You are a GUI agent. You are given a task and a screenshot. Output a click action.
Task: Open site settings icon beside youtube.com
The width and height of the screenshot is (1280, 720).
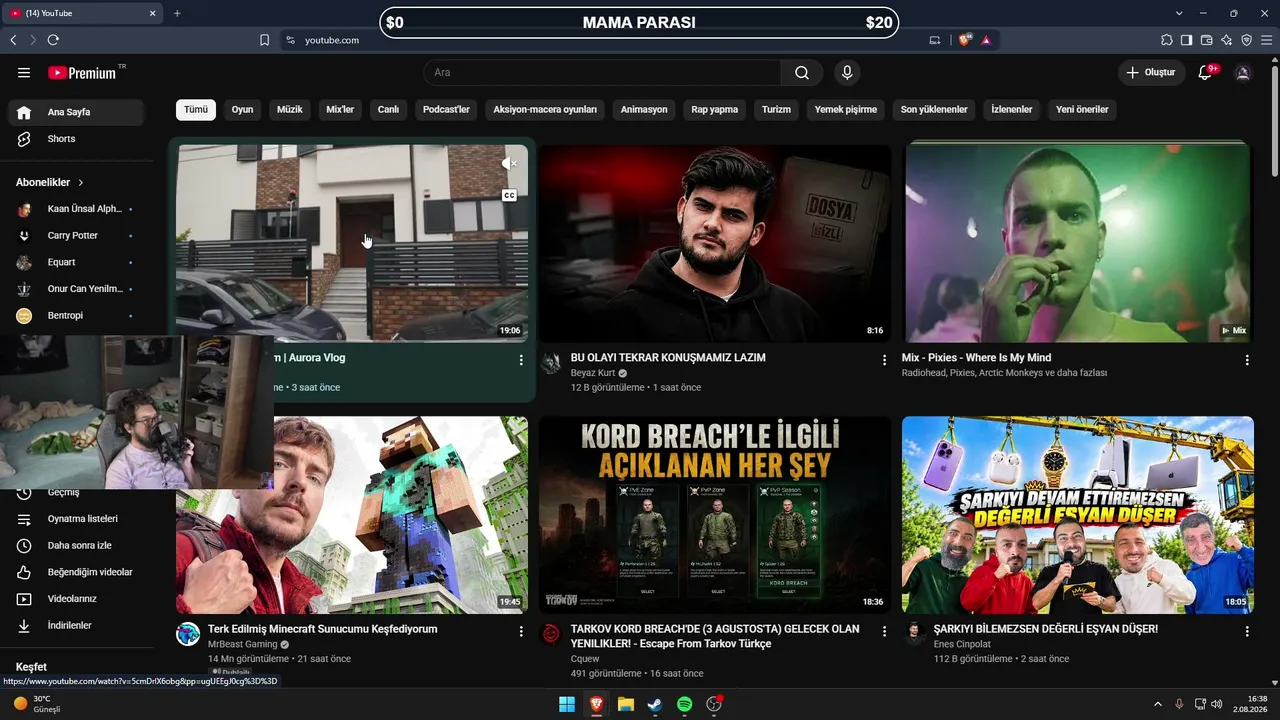[291, 40]
